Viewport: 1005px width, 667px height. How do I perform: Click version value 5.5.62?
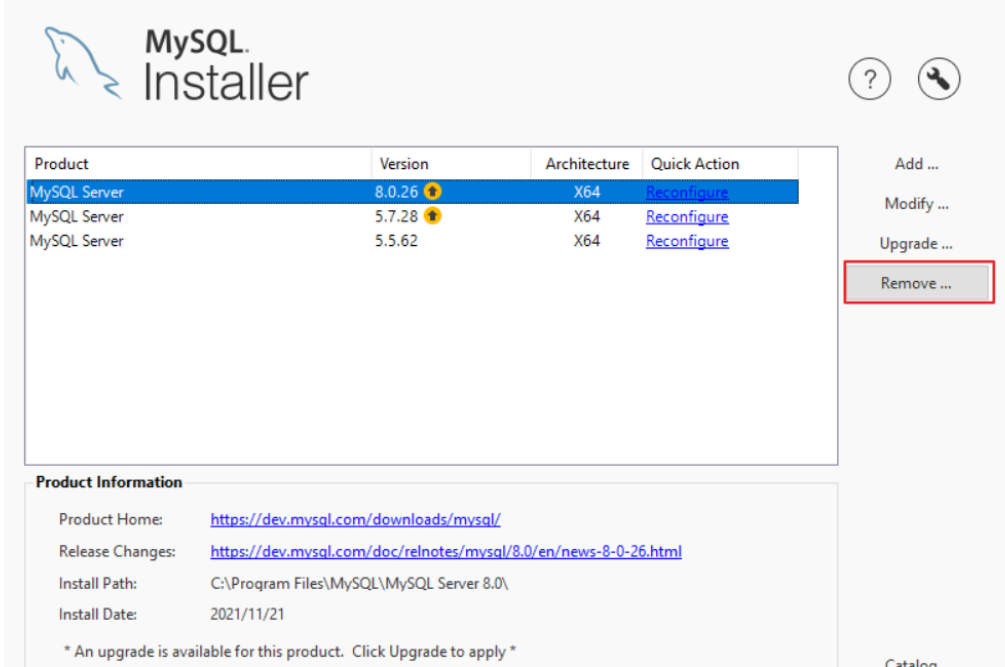396,241
